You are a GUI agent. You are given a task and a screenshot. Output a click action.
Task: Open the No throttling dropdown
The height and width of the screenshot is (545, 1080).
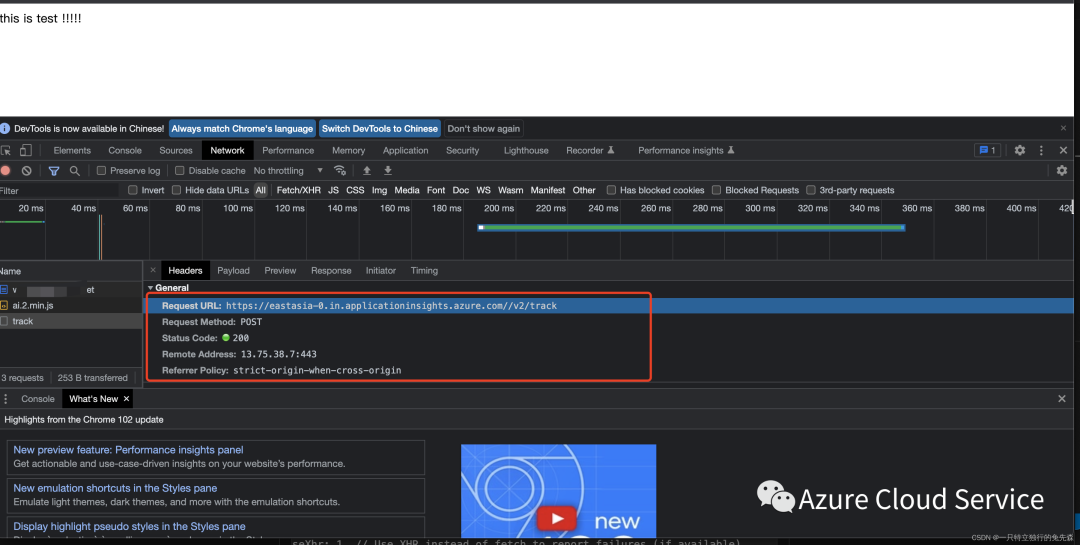point(288,170)
